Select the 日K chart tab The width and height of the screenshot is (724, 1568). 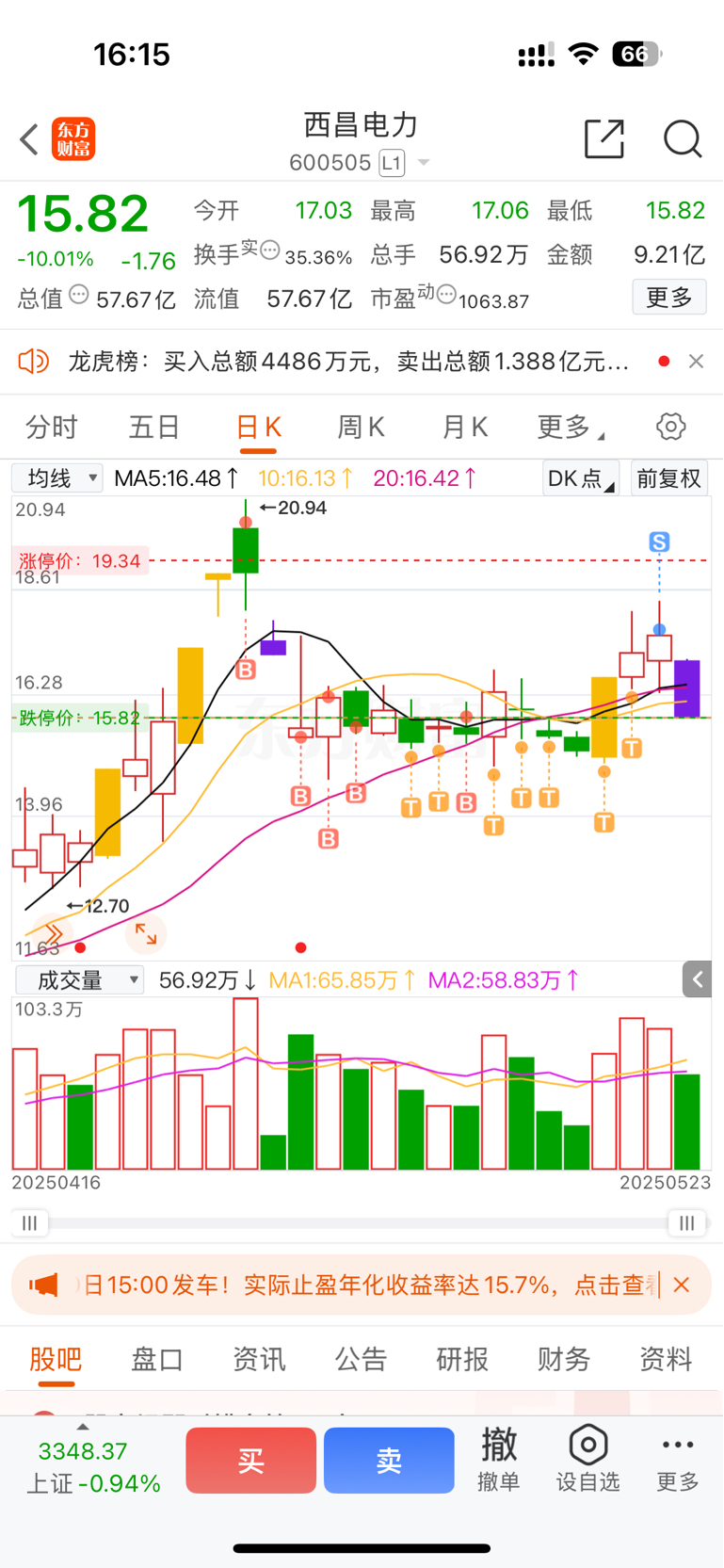click(258, 428)
